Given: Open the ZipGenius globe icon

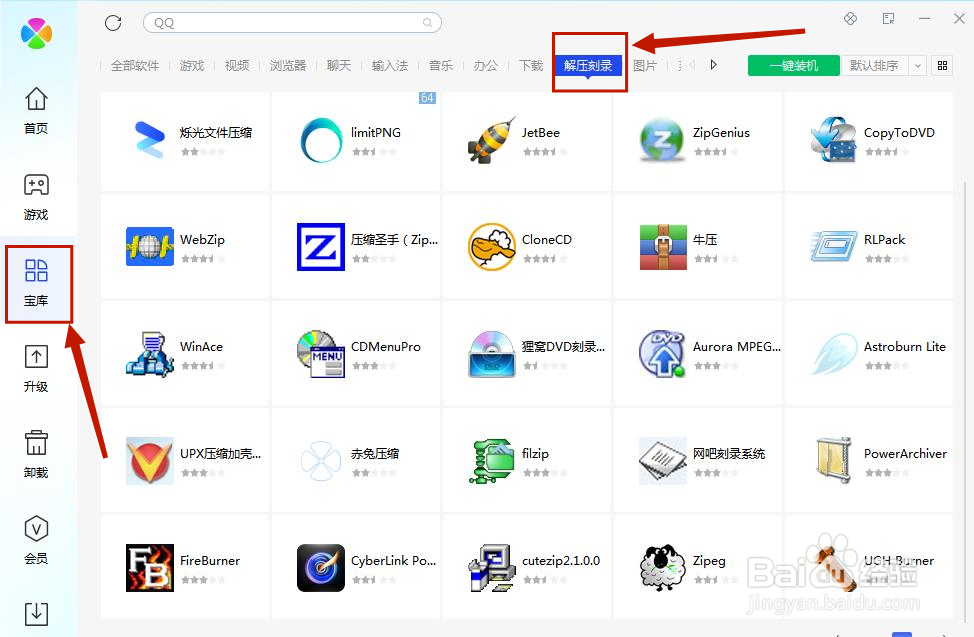Looking at the screenshot, I should click(662, 139).
